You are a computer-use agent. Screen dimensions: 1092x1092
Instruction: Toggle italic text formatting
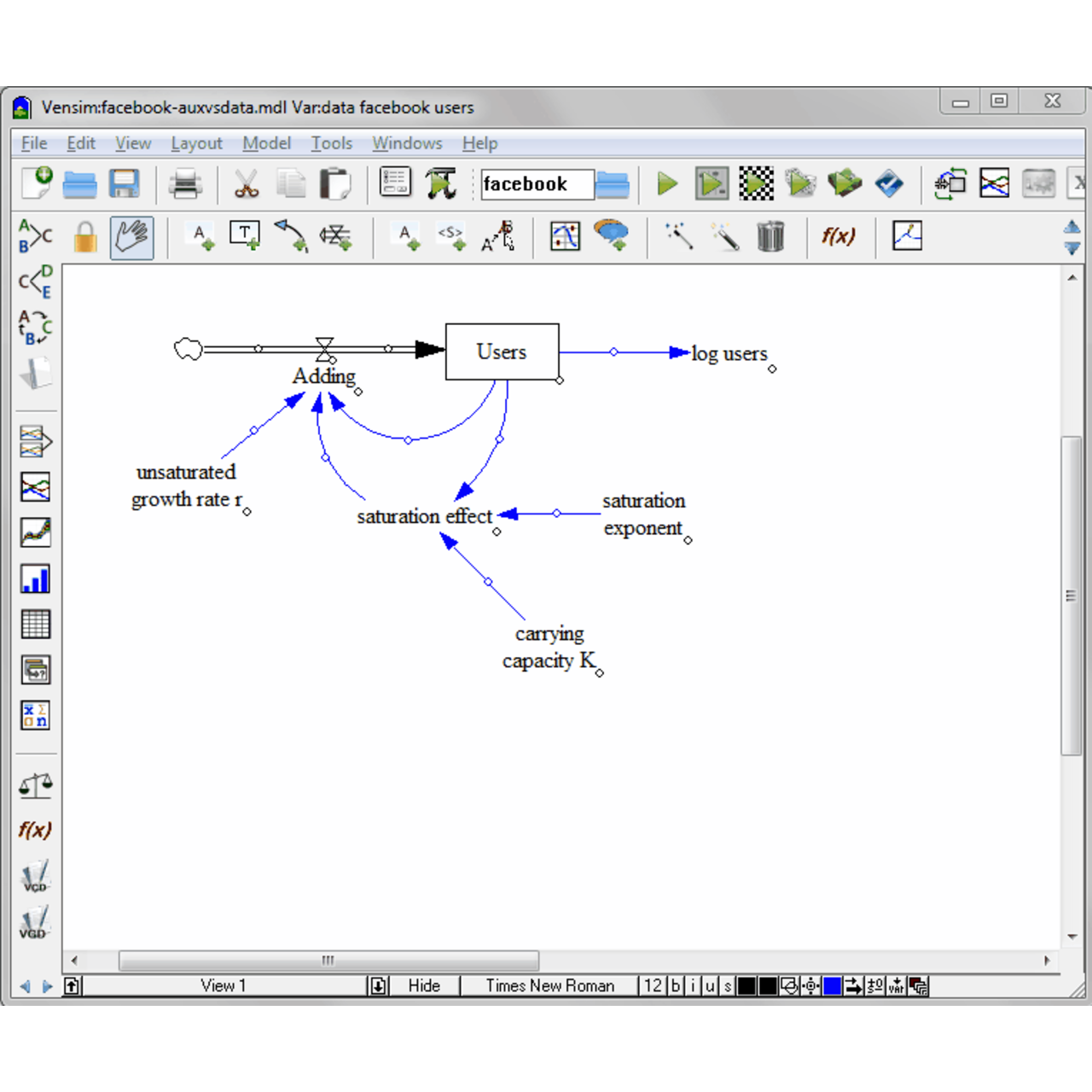coord(693,986)
